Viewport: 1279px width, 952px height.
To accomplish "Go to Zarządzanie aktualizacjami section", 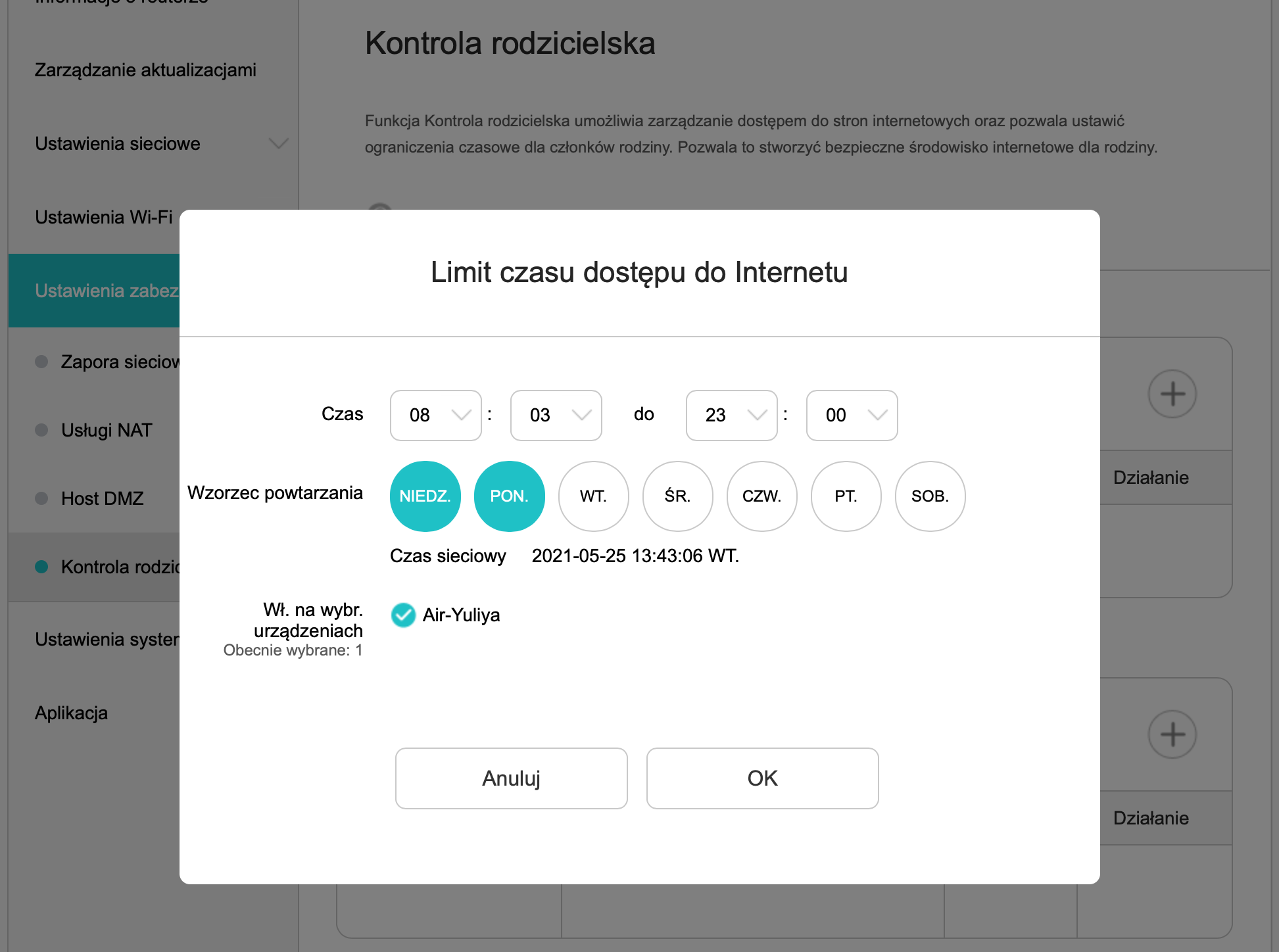I will point(145,70).
